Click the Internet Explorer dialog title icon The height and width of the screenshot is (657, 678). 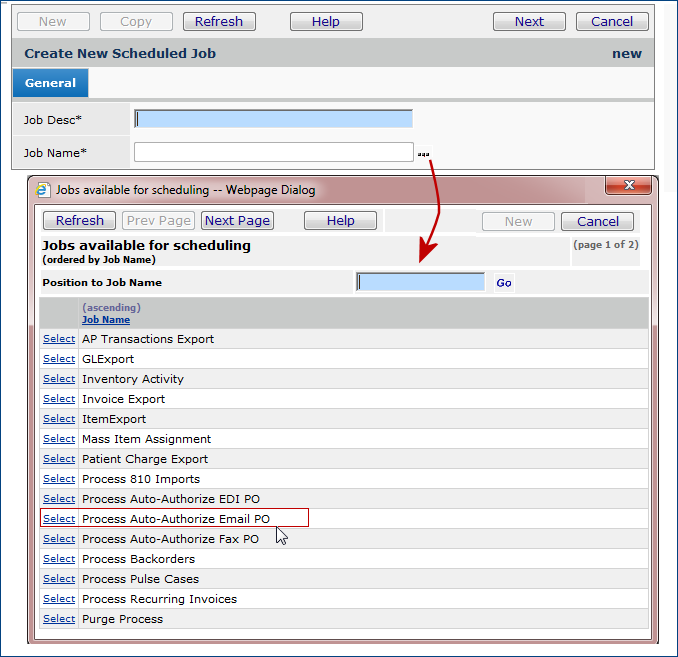click(44, 189)
